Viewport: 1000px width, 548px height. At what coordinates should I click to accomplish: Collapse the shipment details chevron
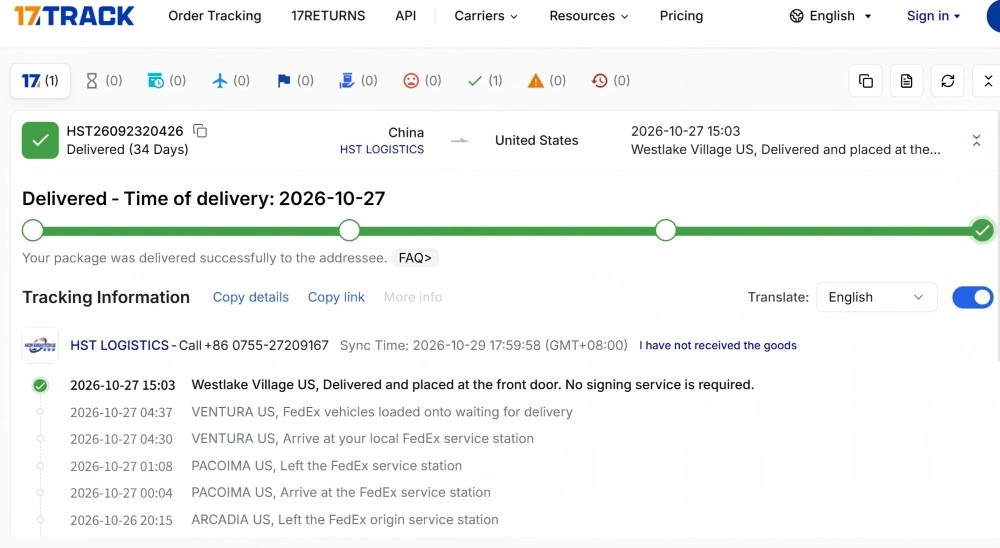click(976, 140)
